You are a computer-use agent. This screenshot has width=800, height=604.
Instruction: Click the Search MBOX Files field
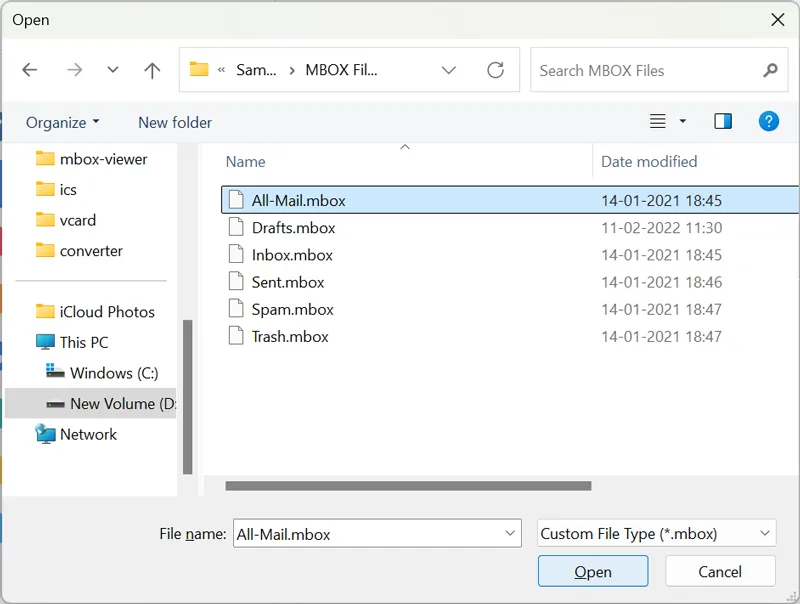coord(645,70)
